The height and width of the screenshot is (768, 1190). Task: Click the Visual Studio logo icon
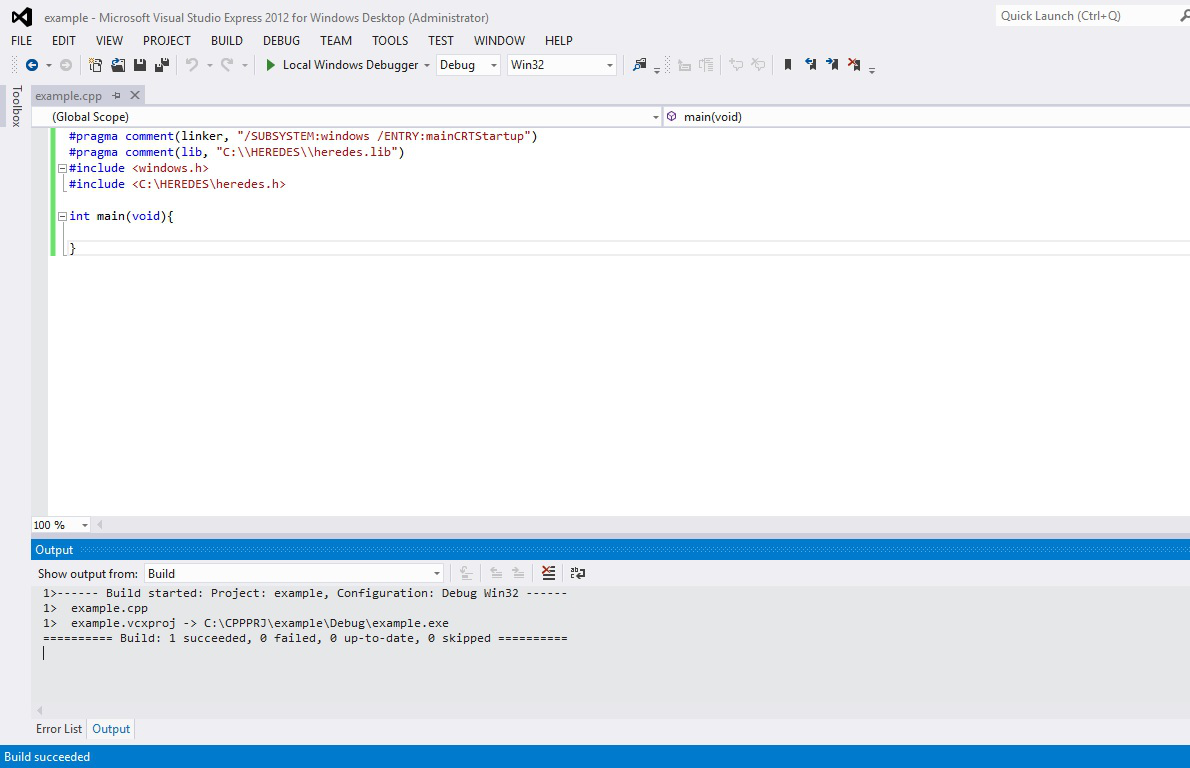coord(21,17)
